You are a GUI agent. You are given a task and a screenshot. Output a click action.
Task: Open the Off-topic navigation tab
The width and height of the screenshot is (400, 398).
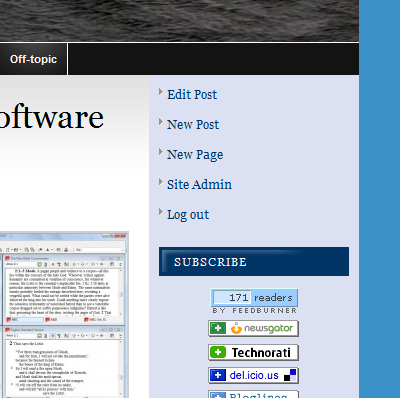33,59
